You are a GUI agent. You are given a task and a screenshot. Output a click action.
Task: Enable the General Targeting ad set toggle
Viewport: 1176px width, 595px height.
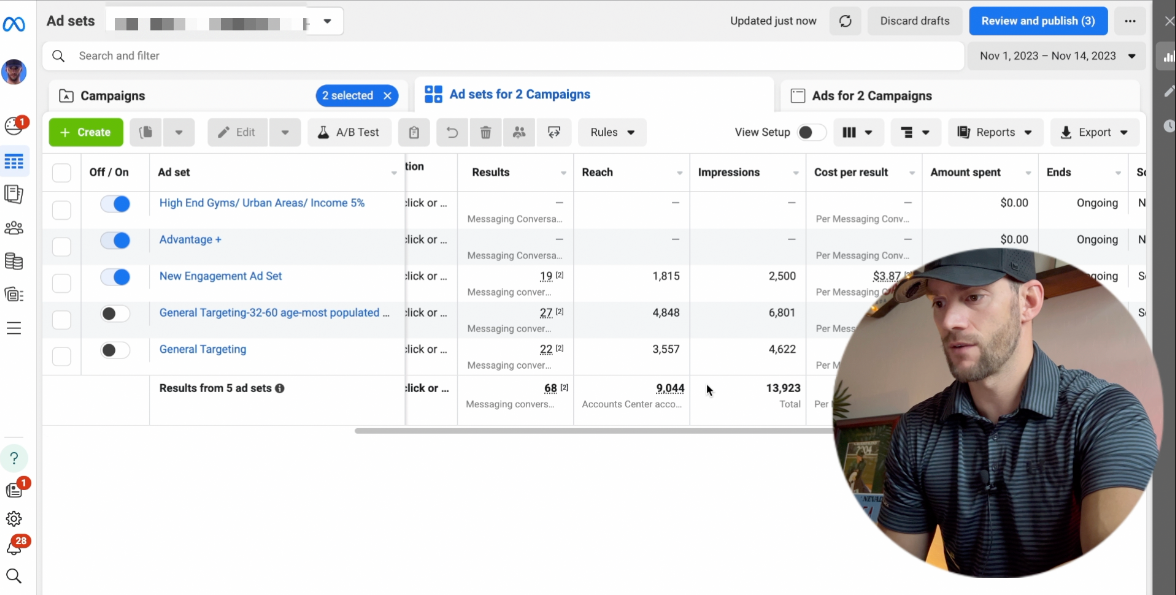(x=116, y=350)
